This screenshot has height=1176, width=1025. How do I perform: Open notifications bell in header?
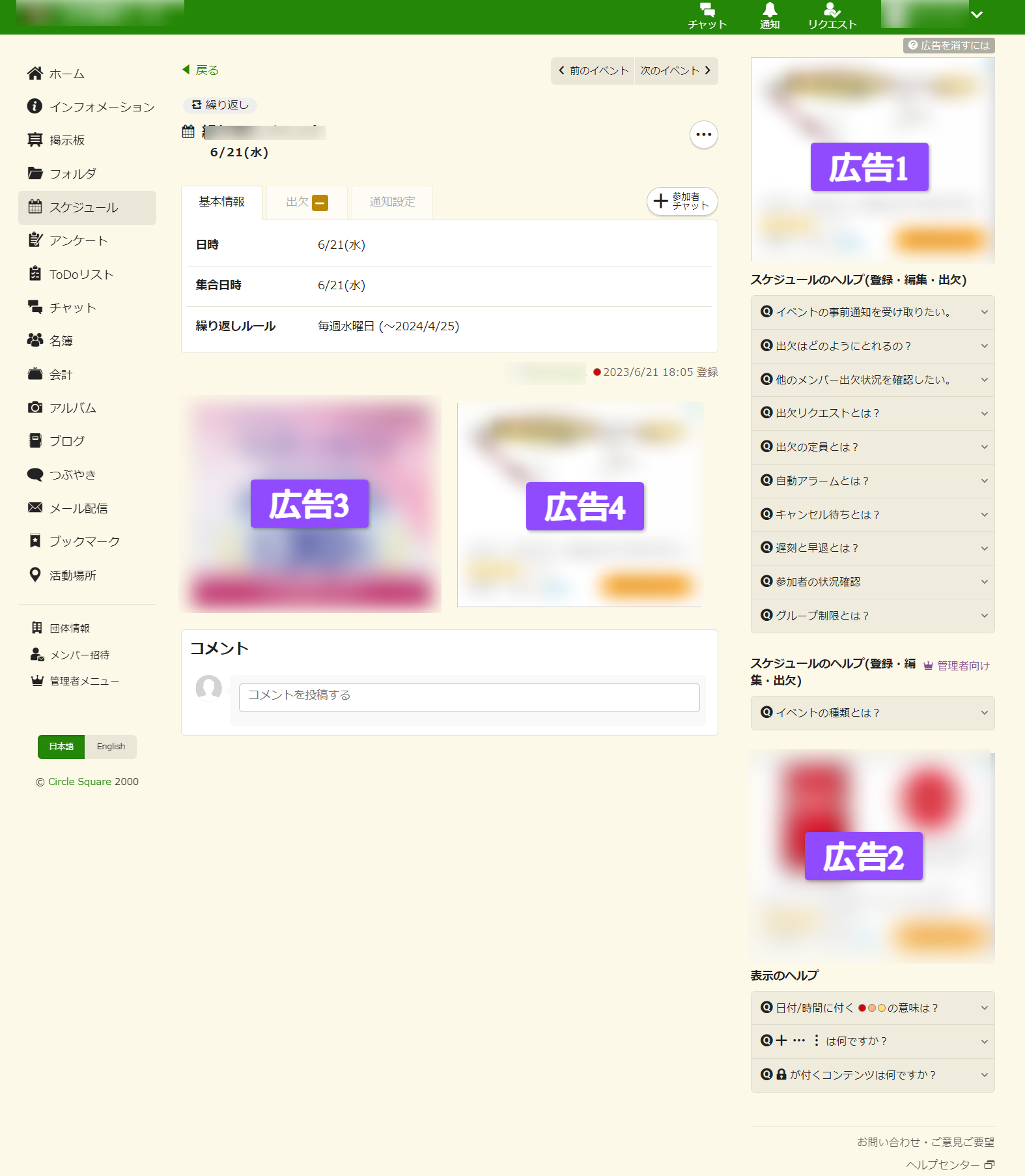click(770, 16)
